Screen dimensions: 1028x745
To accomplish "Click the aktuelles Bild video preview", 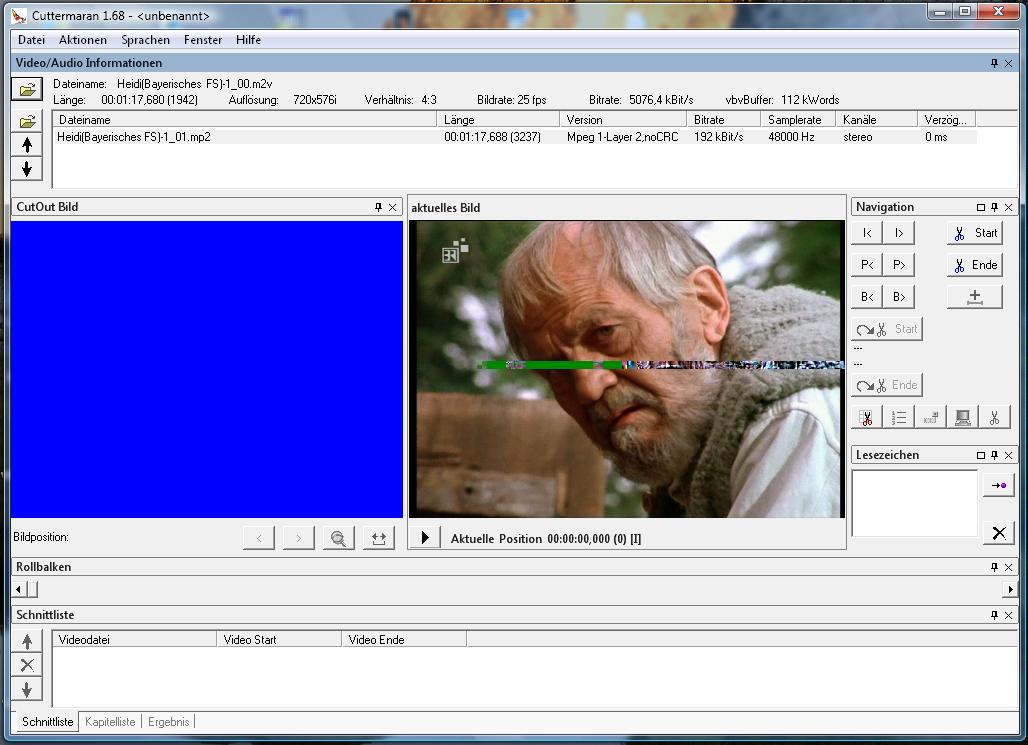I will (627, 369).
